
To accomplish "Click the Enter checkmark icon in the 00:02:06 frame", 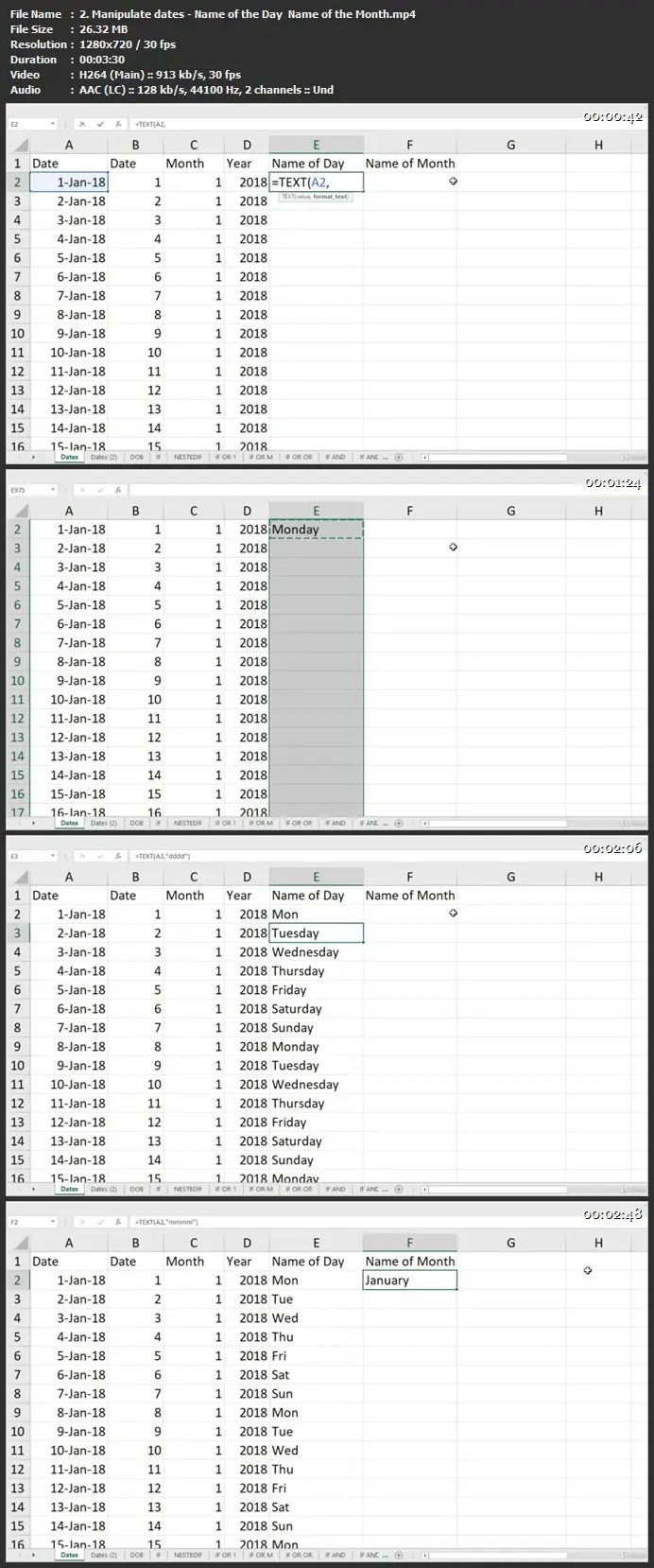I will pyautogui.click(x=100, y=856).
